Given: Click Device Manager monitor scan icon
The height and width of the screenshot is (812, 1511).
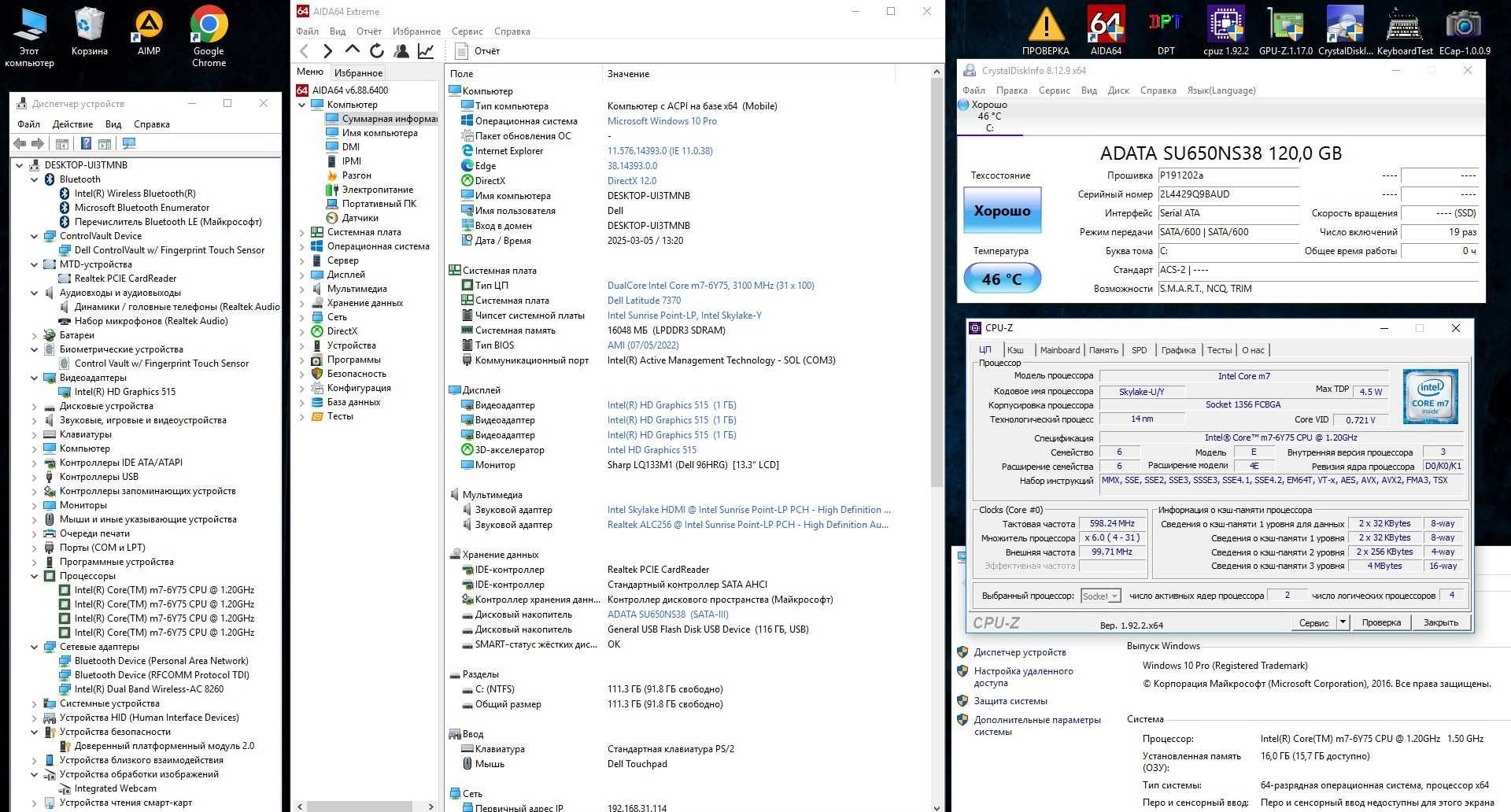Looking at the screenshot, I should [x=129, y=144].
